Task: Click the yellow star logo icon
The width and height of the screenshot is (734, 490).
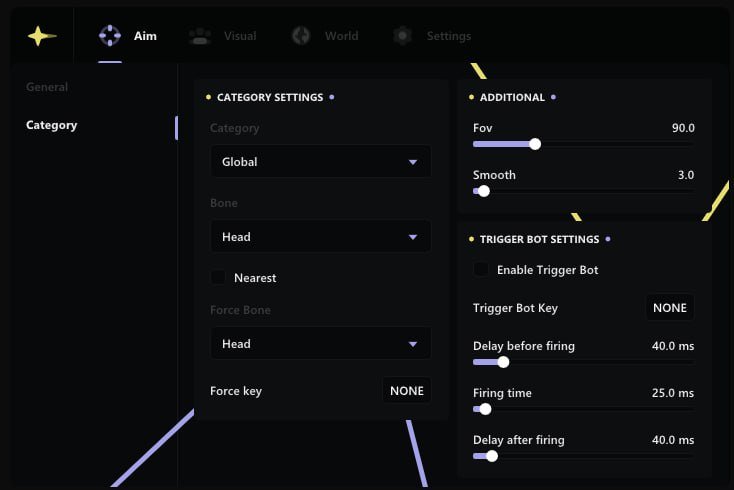Action: tap(41, 36)
